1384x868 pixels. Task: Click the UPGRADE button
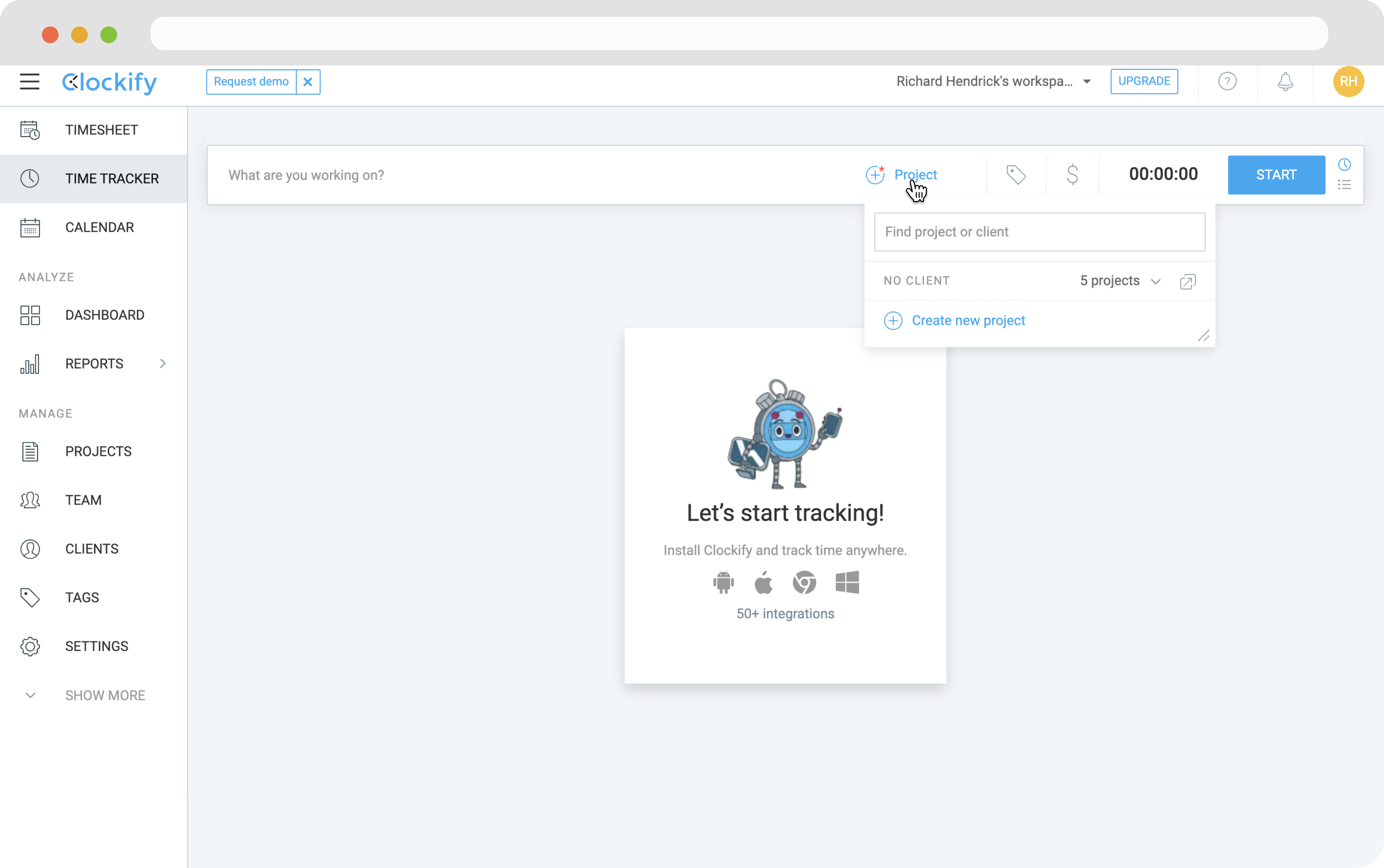pyautogui.click(x=1144, y=82)
